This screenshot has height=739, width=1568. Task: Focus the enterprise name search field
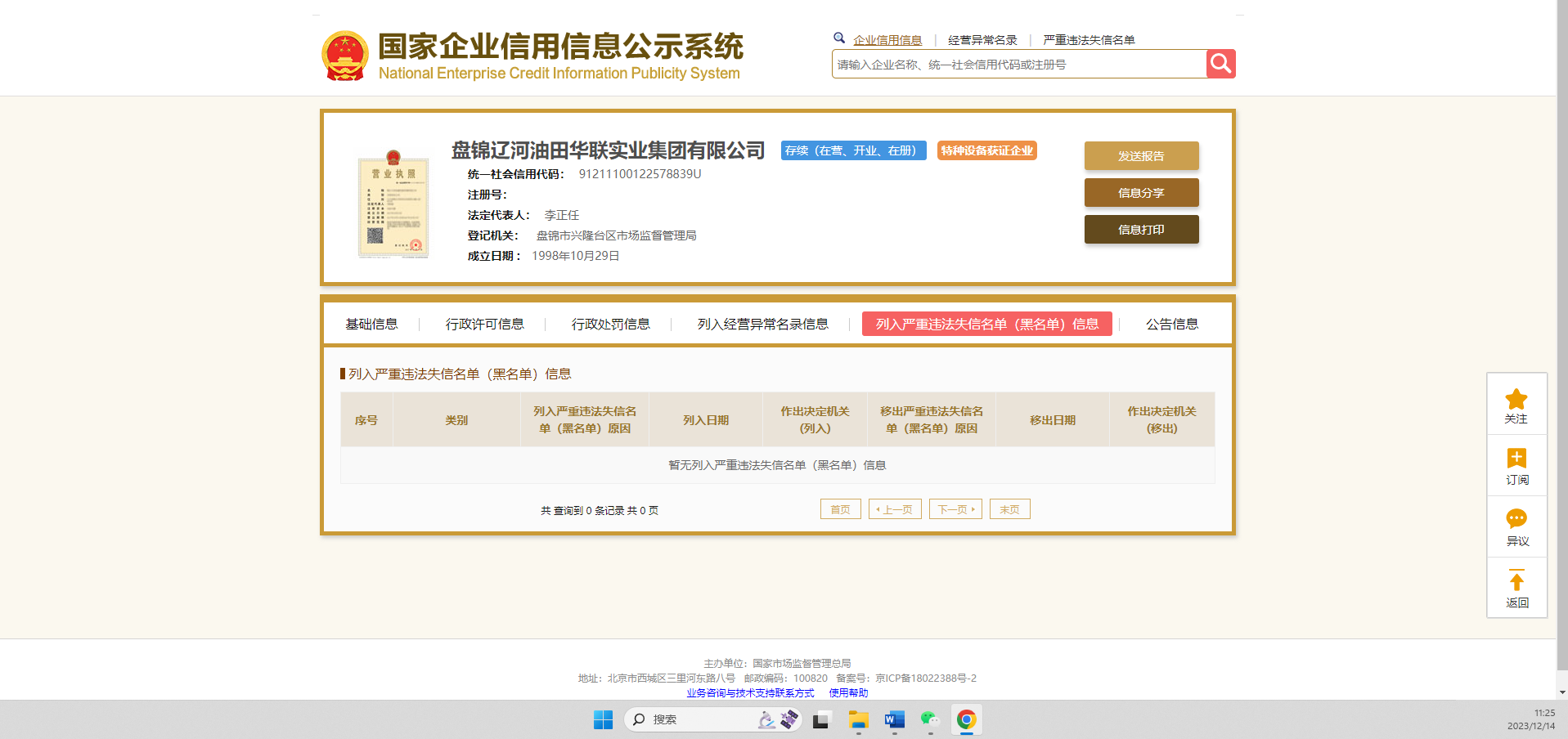tap(1019, 65)
